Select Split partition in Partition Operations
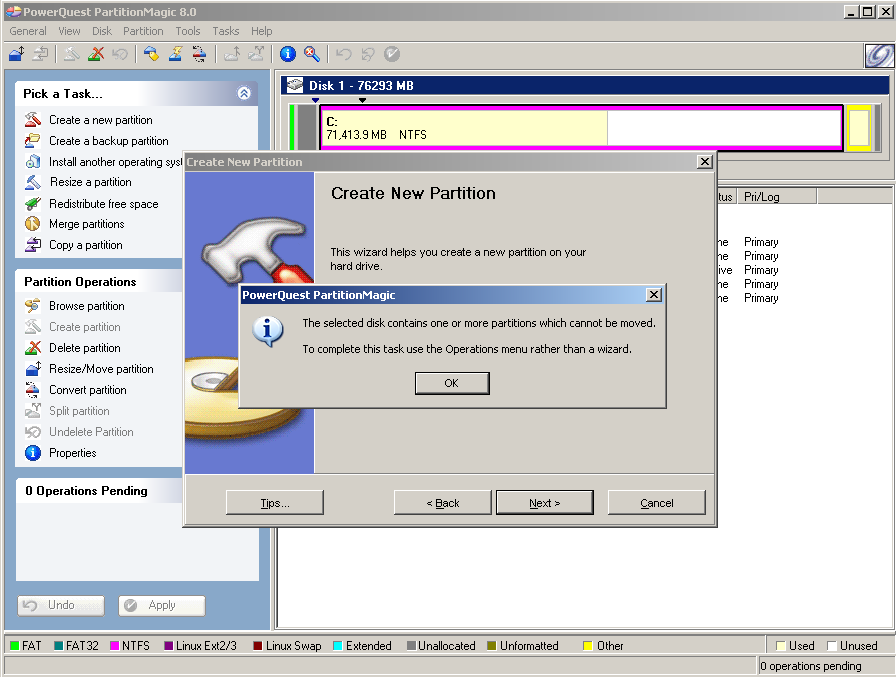 pos(79,411)
